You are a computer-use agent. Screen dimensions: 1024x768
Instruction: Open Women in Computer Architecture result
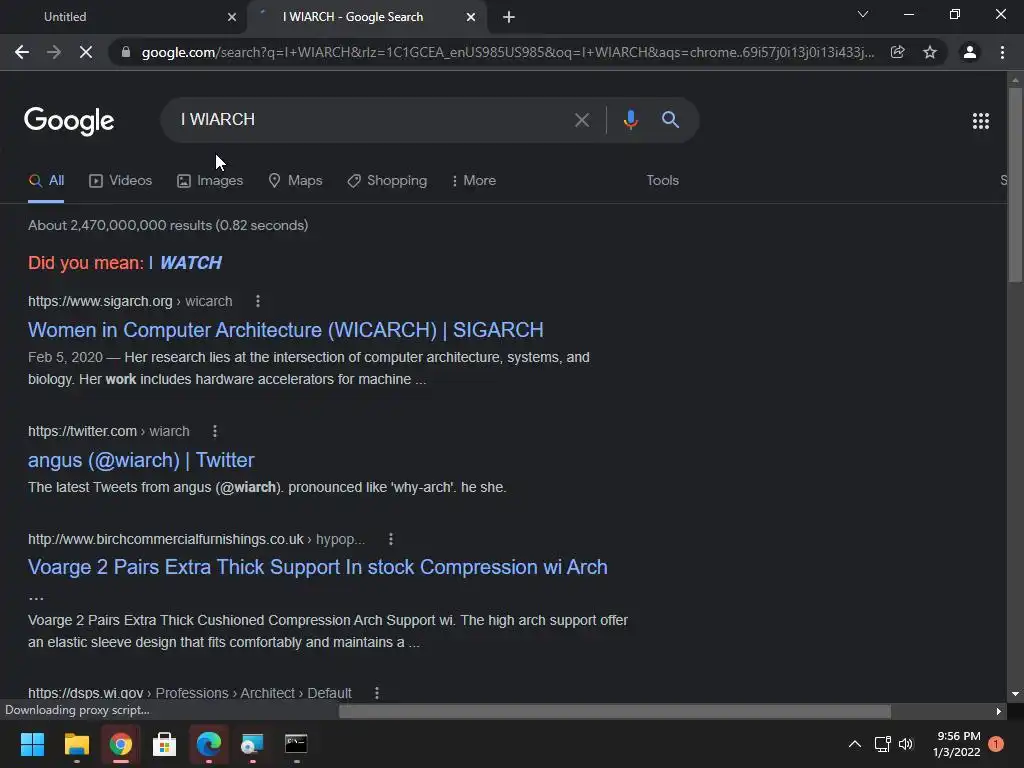[285, 330]
